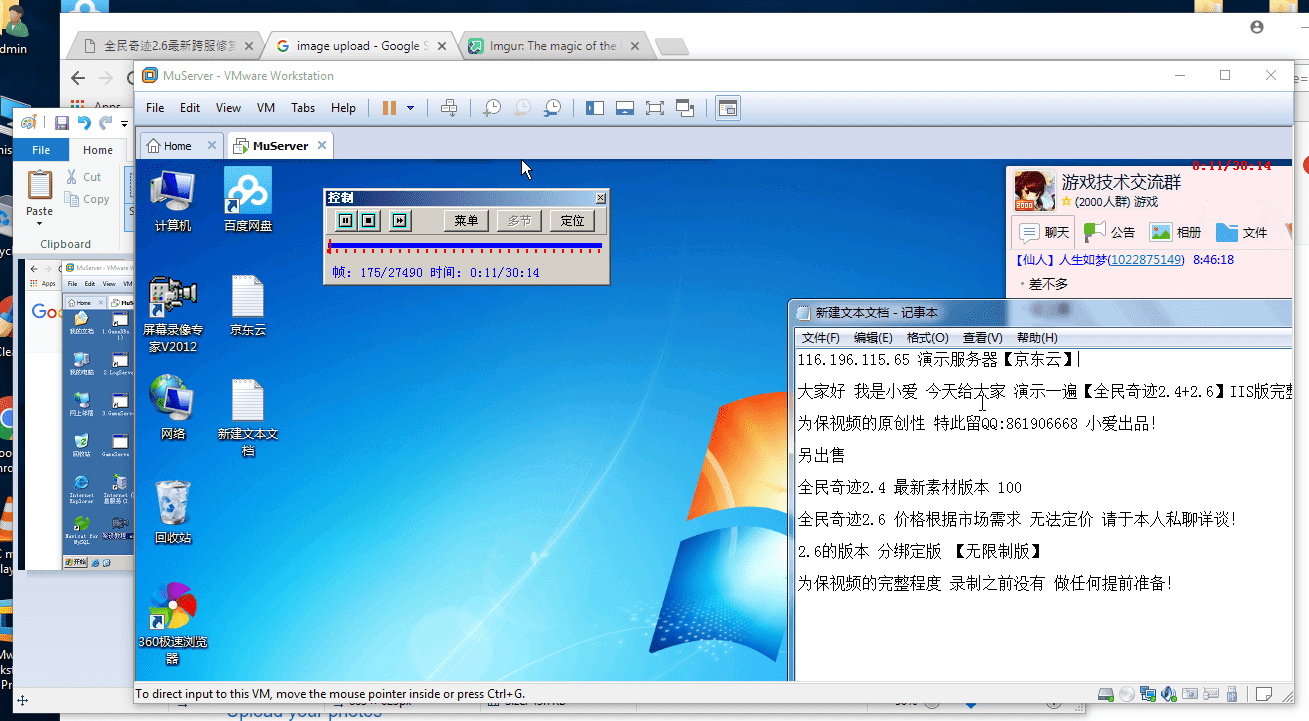Toggle the console view icon

pyautogui.click(x=728, y=108)
